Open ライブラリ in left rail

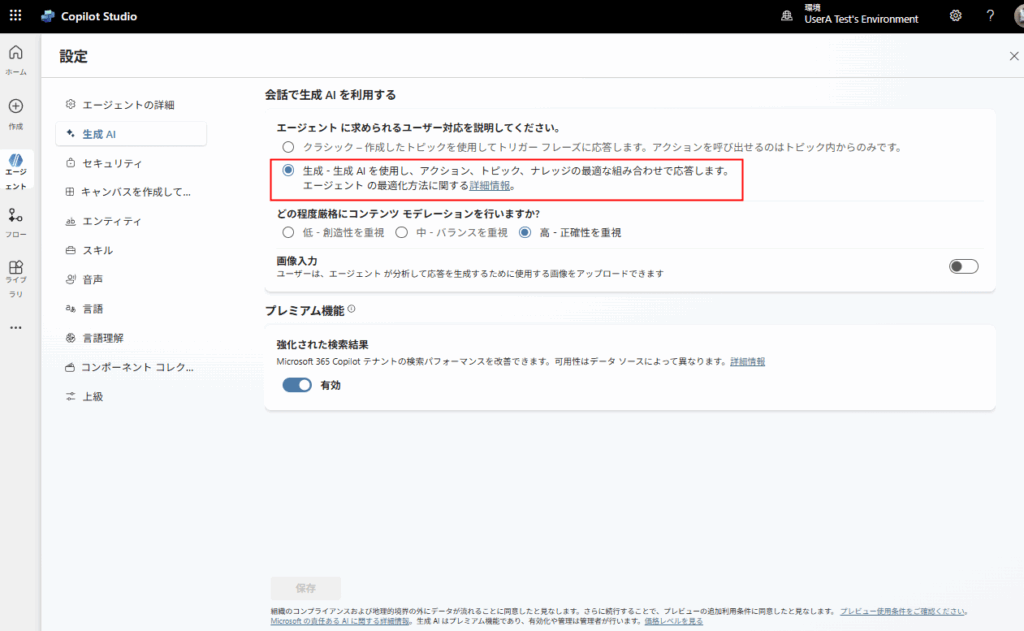pos(16,280)
